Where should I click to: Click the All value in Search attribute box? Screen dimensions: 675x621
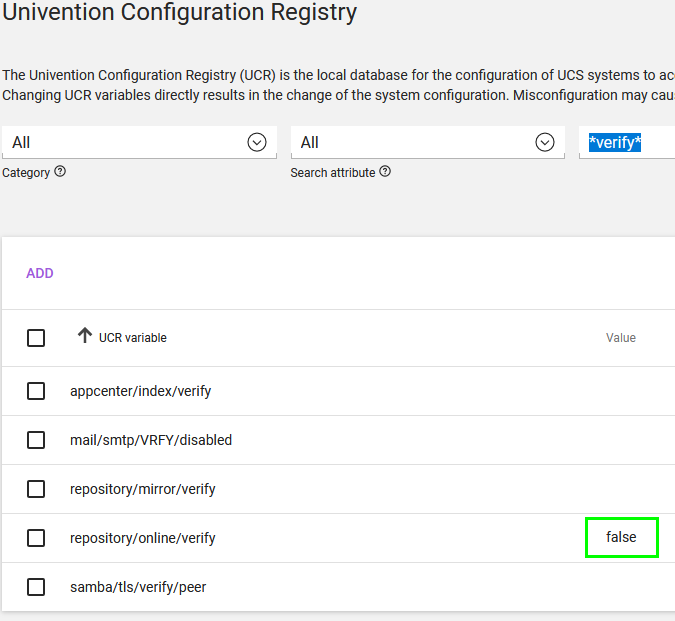[x=310, y=142]
